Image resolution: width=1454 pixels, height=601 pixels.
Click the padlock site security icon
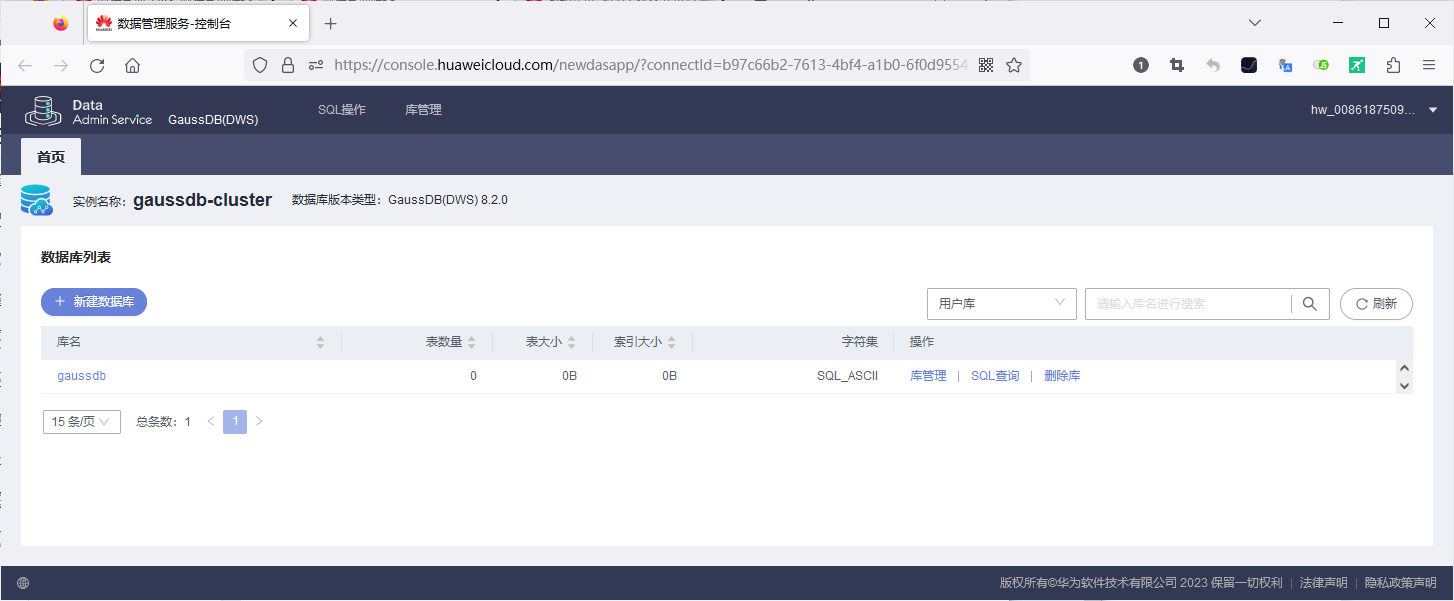(x=288, y=65)
